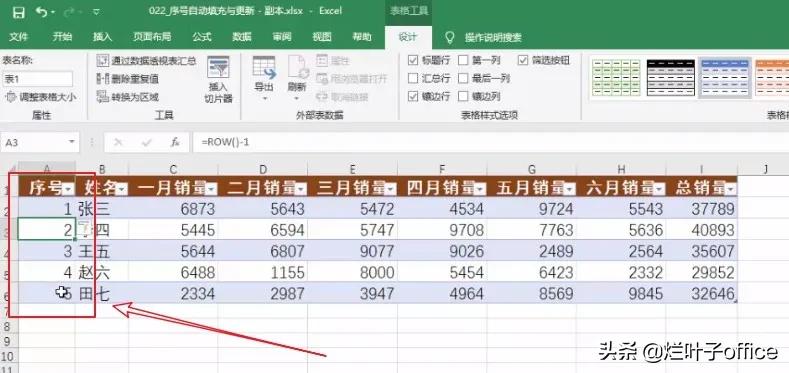Open the 一月销量 filter dropdown
789x373 pixels.
(x=212, y=189)
